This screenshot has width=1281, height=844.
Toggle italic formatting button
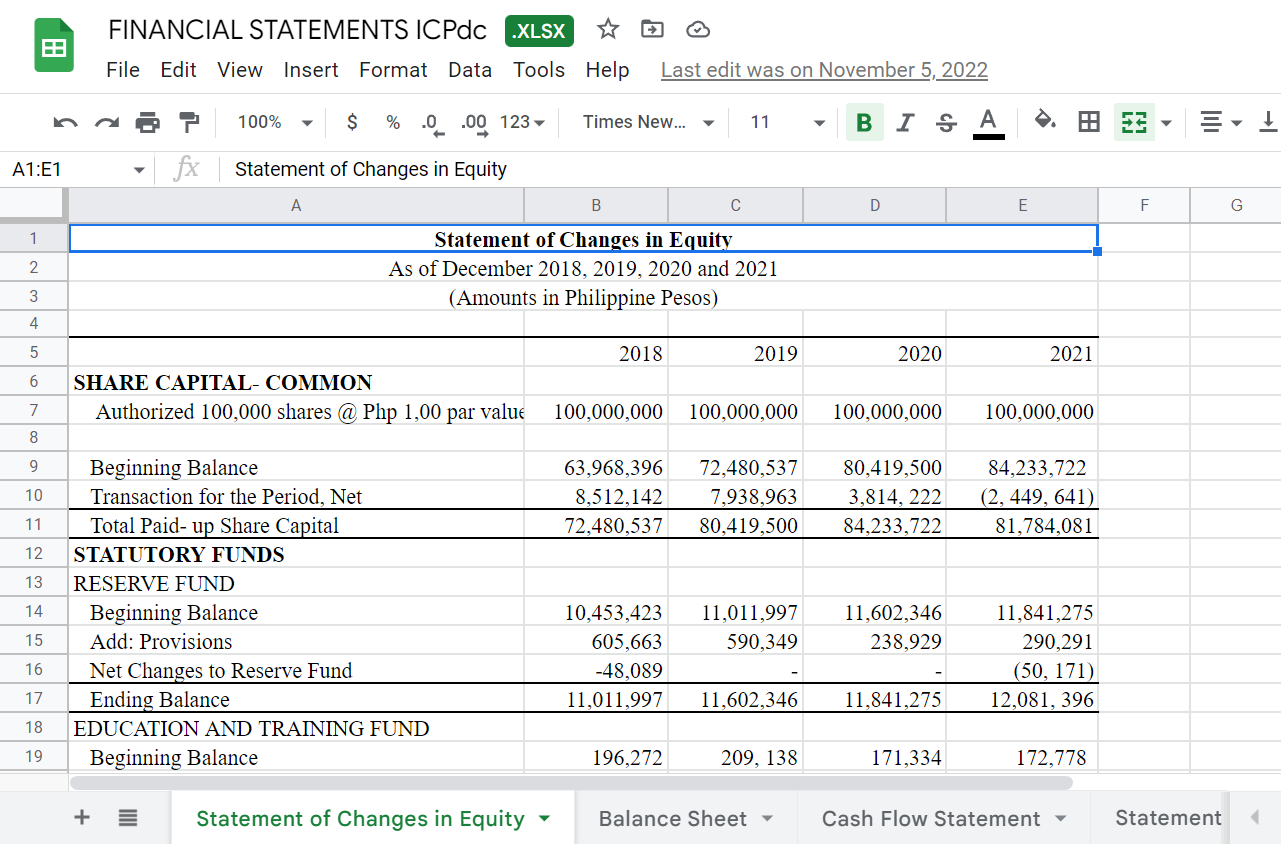905,122
